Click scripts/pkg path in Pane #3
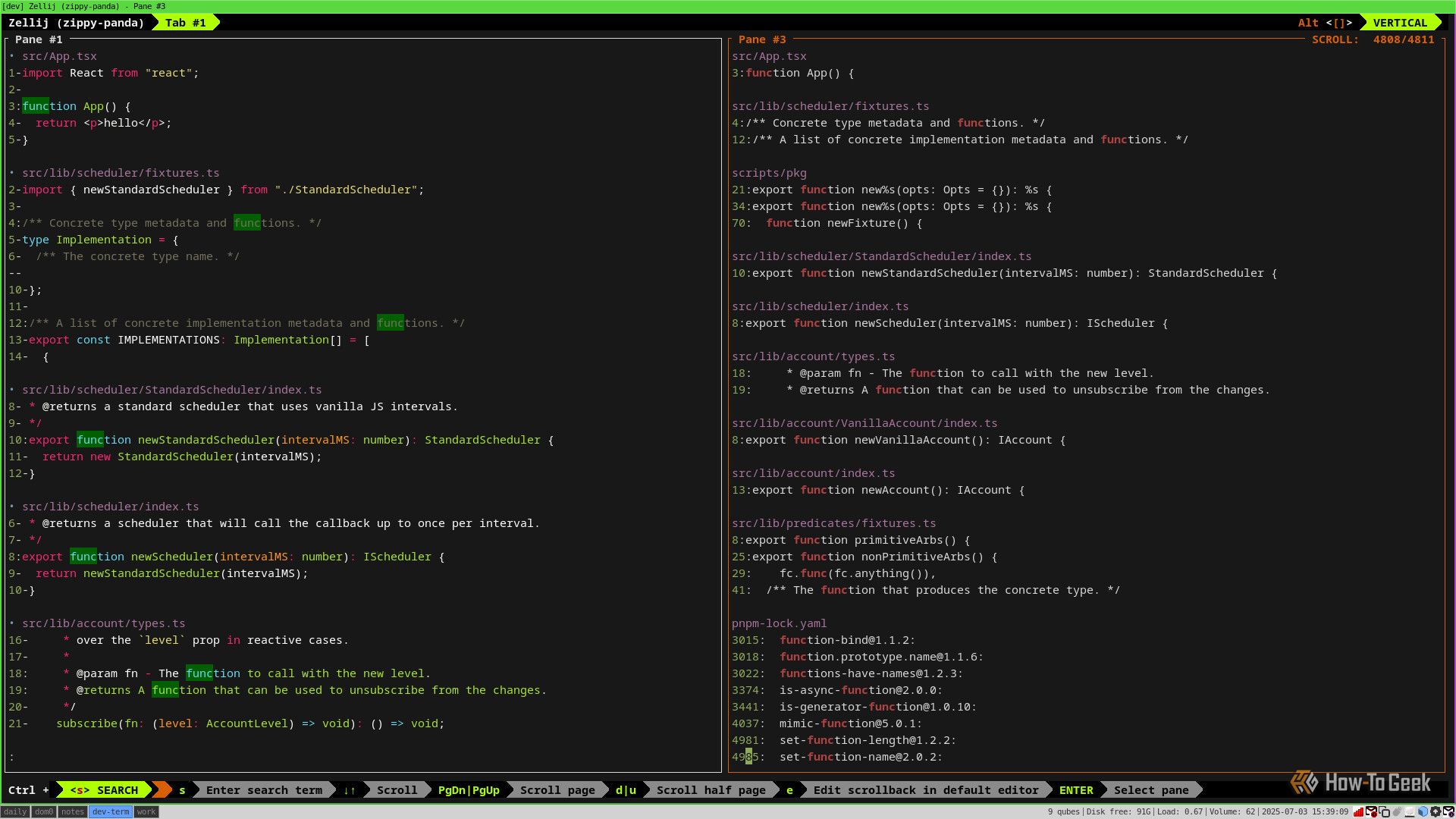 click(769, 173)
